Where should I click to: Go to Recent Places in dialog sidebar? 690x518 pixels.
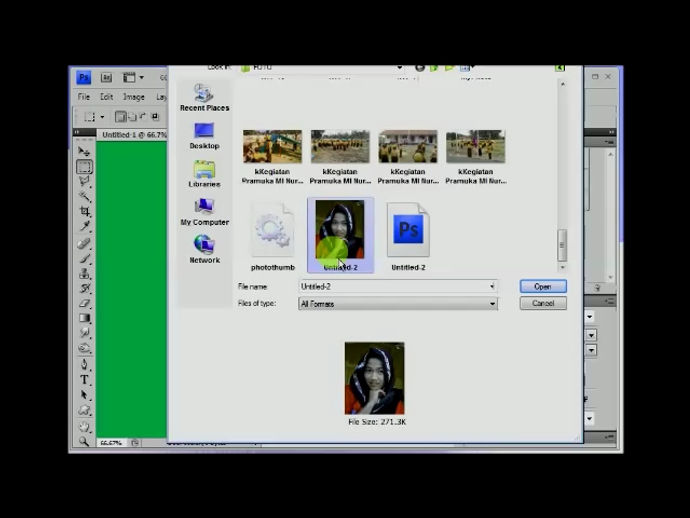tap(205, 97)
